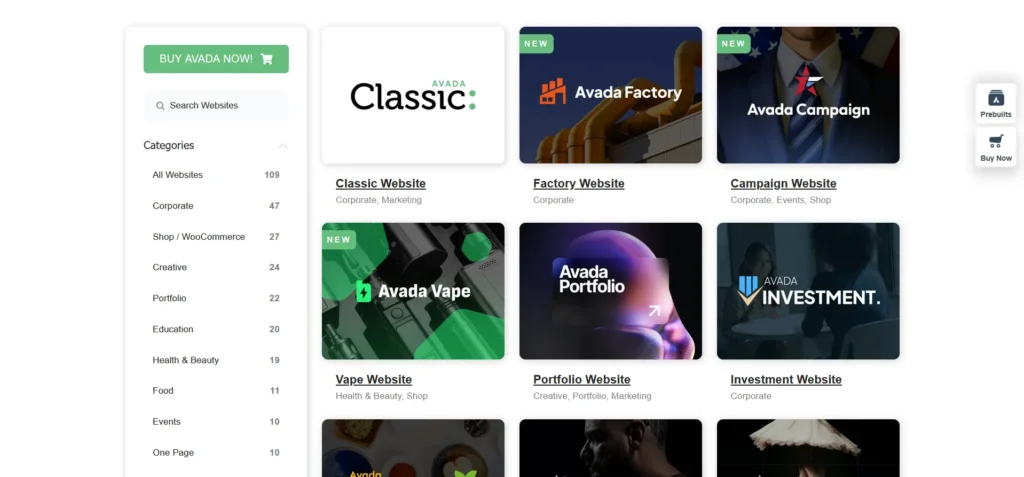
Task: Open the Avada Investment thumbnail image
Action: tap(808, 291)
